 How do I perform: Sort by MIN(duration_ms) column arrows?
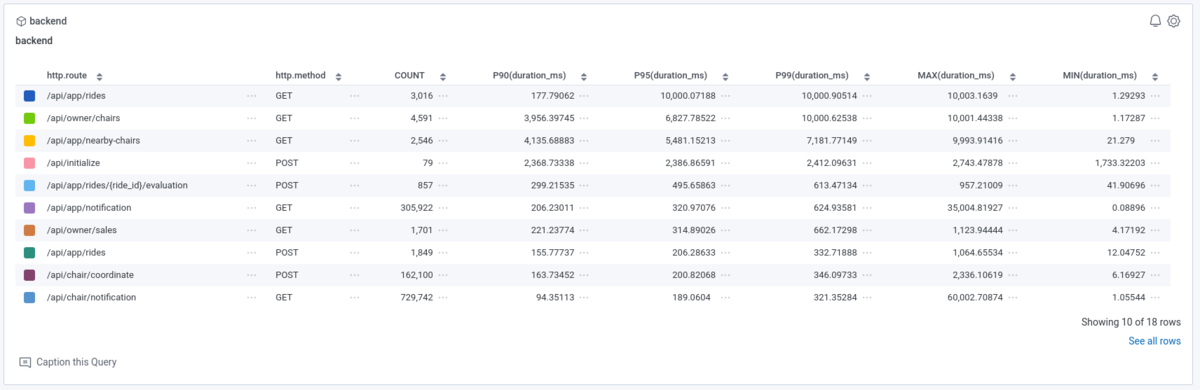[x=1155, y=76]
